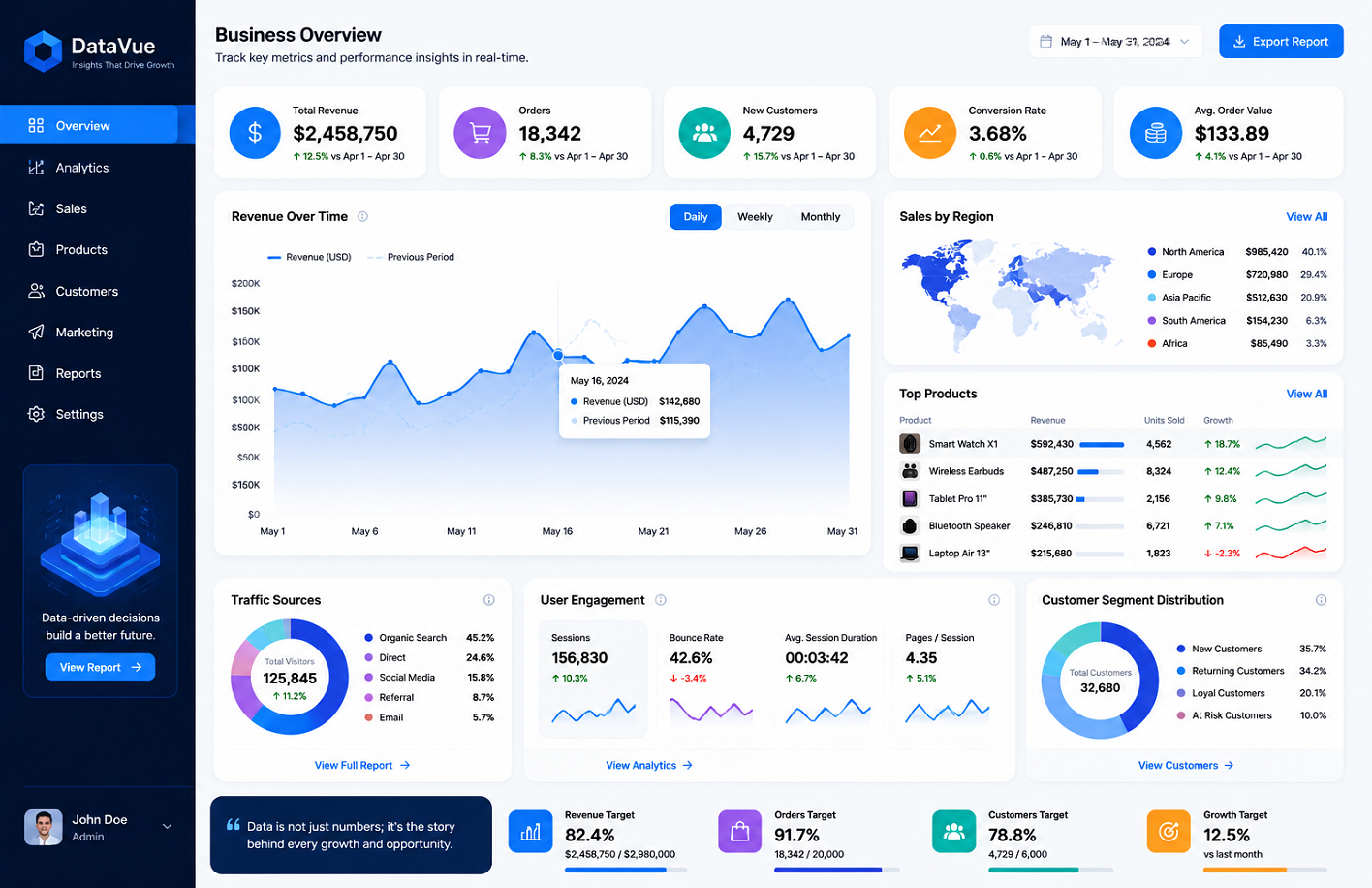Click the Sales icon in sidebar

point(36,208)
